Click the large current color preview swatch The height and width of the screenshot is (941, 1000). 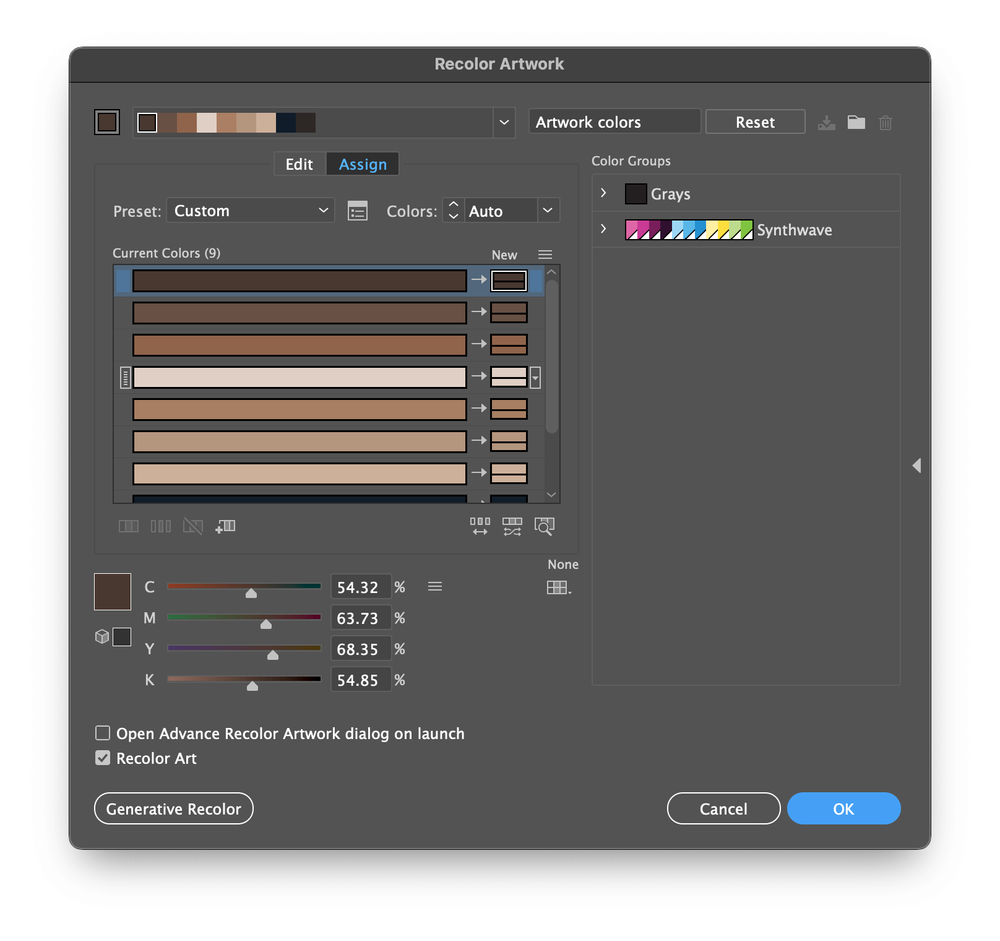click(x=113, y=591)
